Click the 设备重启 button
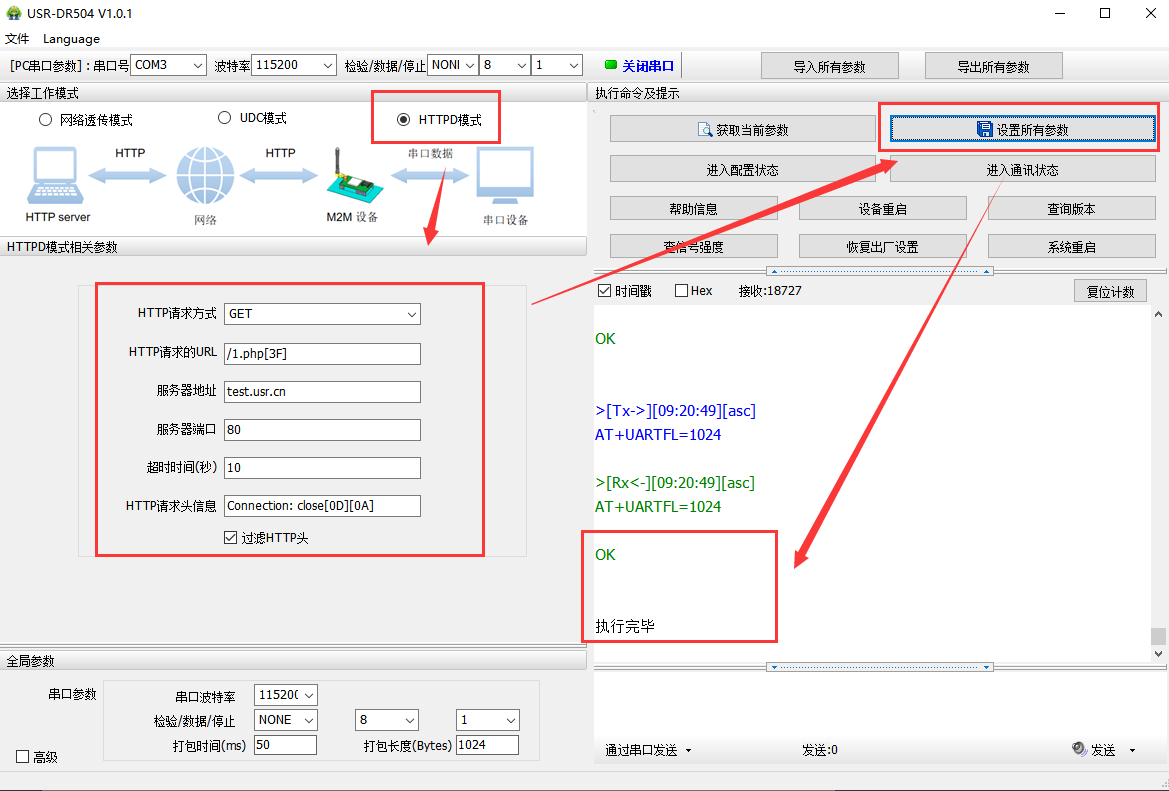1169x791 pixels. click(882, 209)
